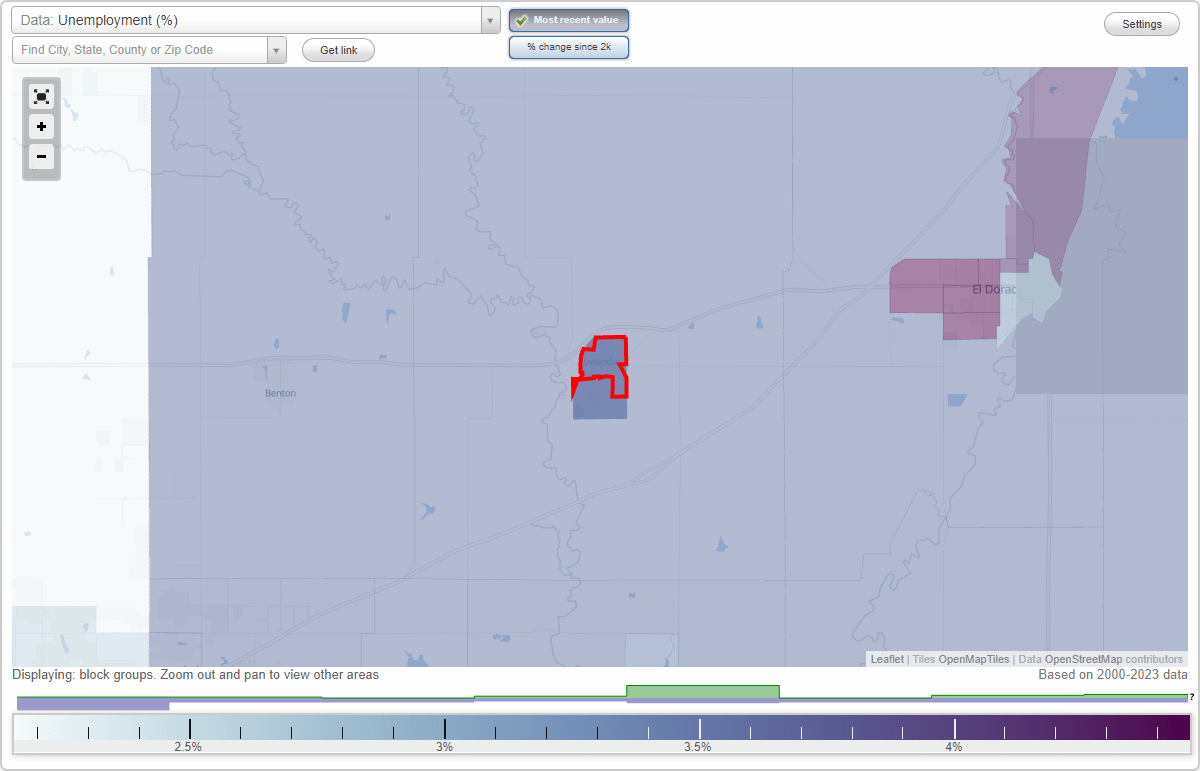The image size is (1200, 771).
Task: Click the green histogram bar above the legend
Action: click(x=702, y=692)
